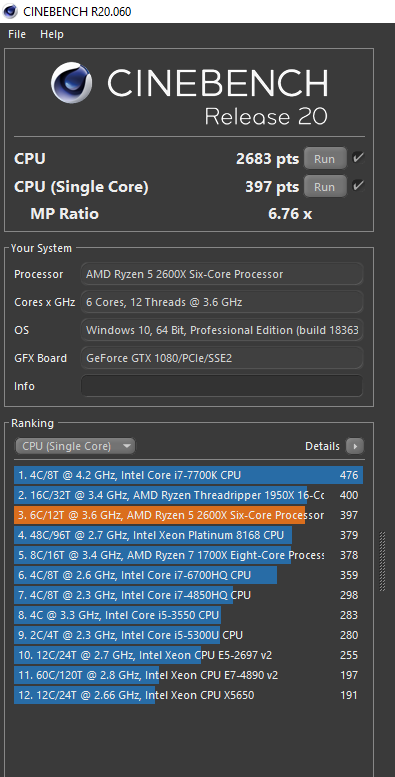Open the Help menu
The height and width of the screenshot is (777, 395).
coord(52,34)
